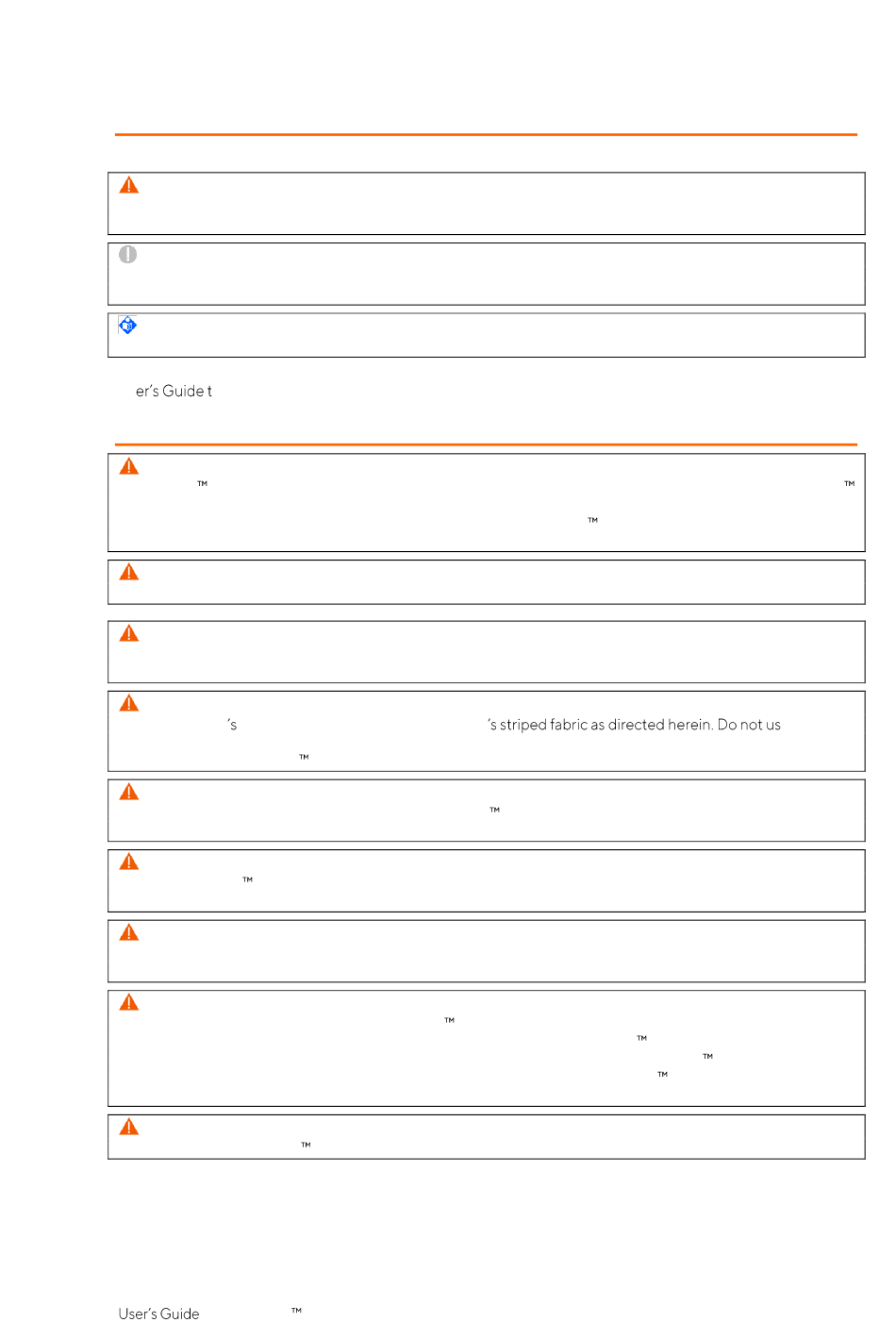Click the gray exclamation circle notice icon

[128, 255]
